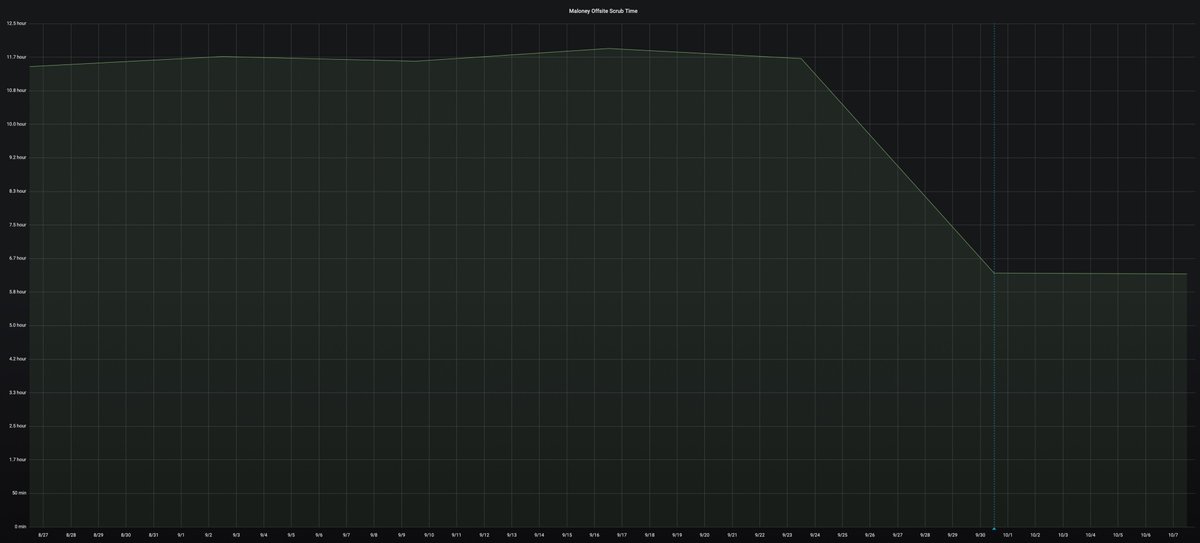Click the 9/20 date label on the x-axis

pos(705,536)
